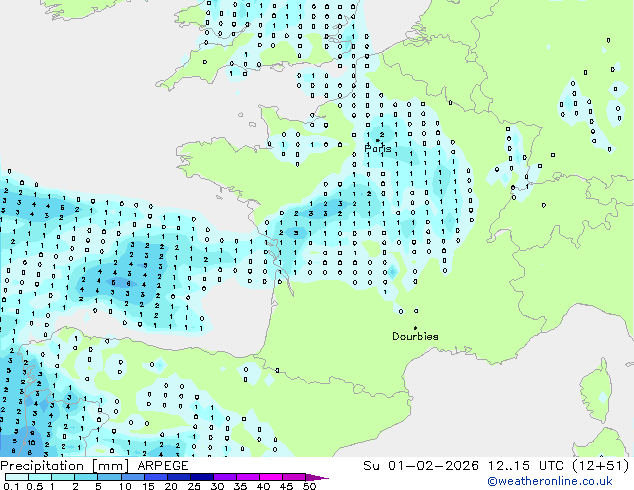
Task: Pick the 0.5–1 mm legend swatch
Action: (x=40, y=477)
